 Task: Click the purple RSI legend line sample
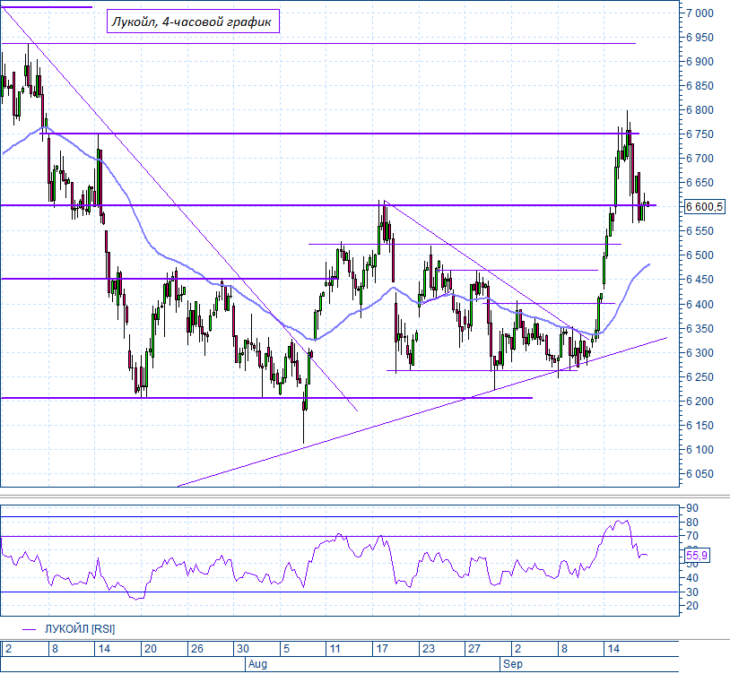[29, 629]
